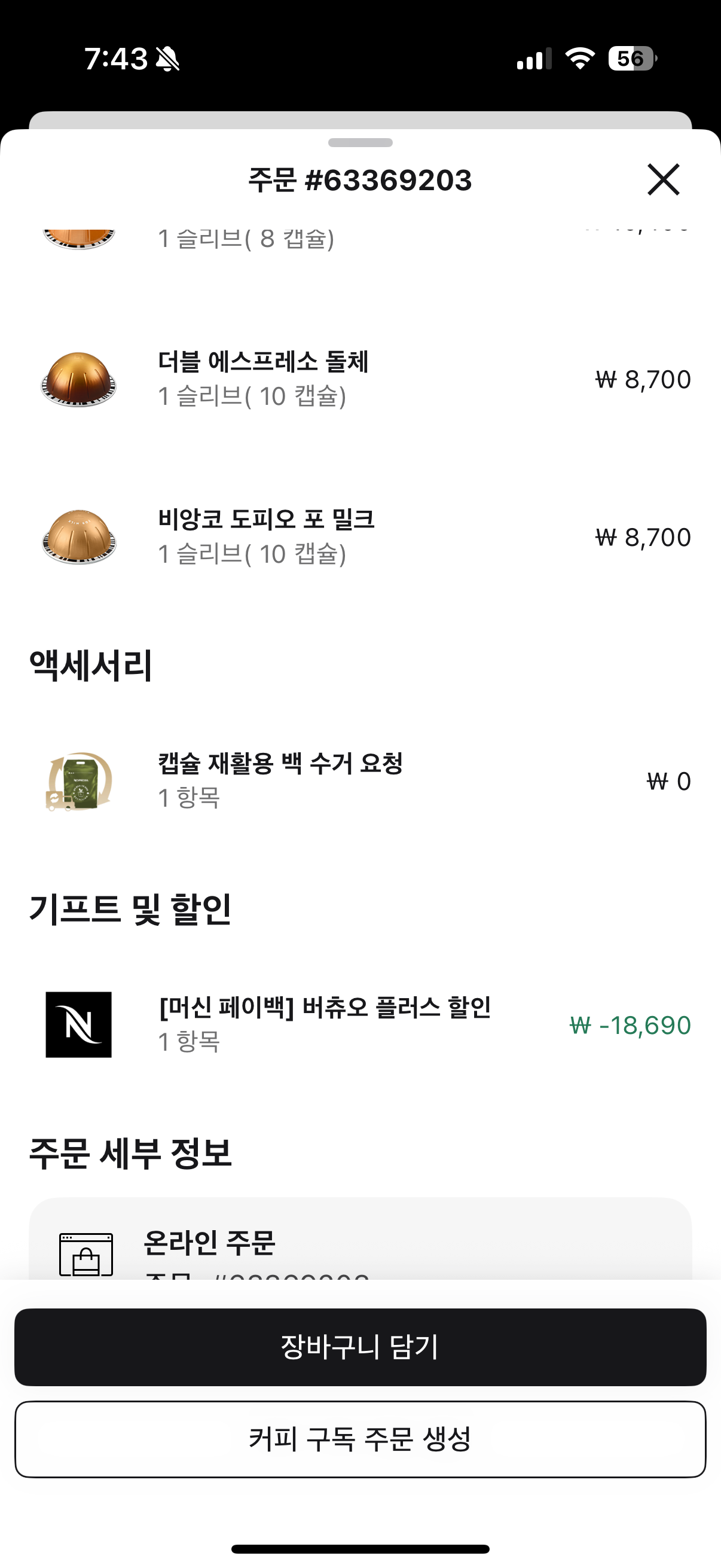Open the 더블 에스프레소 돌체 item

pyautogui.click(x=263, y=362)
